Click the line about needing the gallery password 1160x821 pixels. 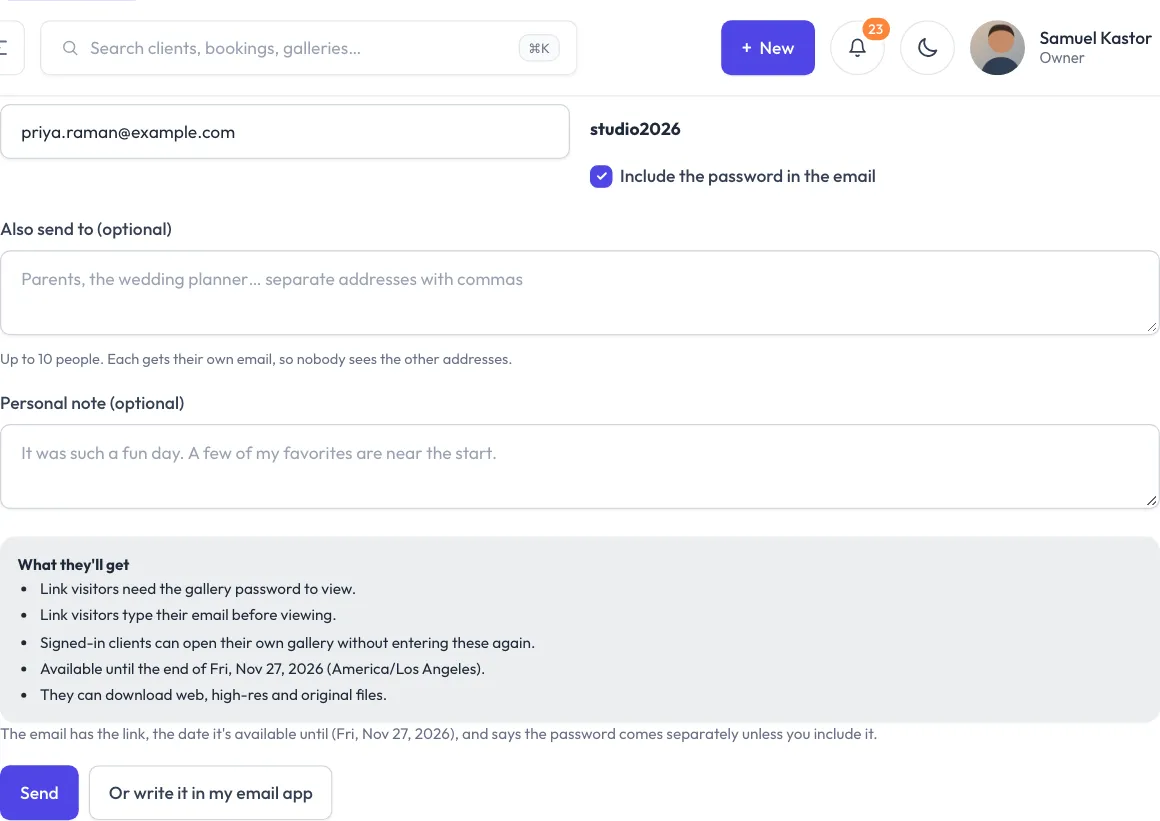click(x=198, y=589)
